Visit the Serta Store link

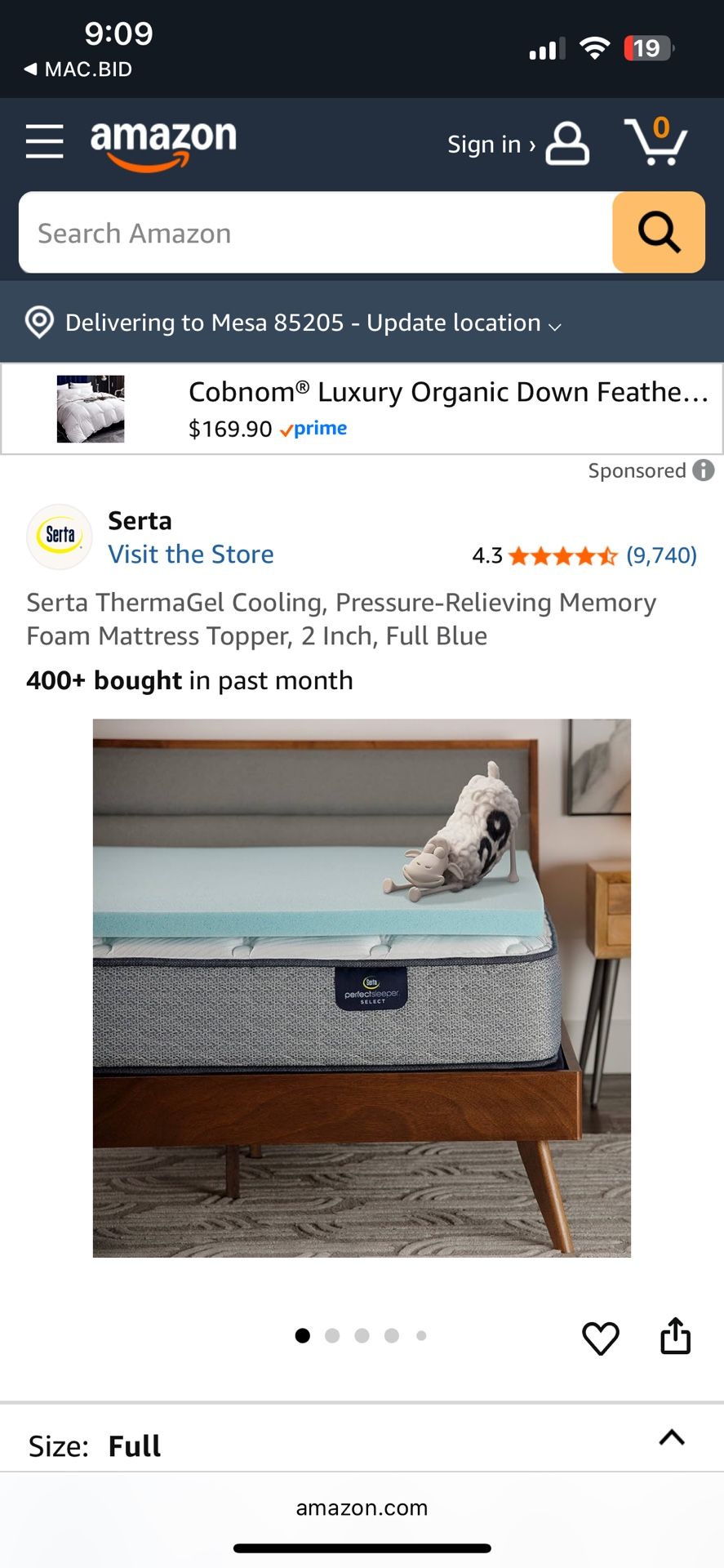coord(191,555)
